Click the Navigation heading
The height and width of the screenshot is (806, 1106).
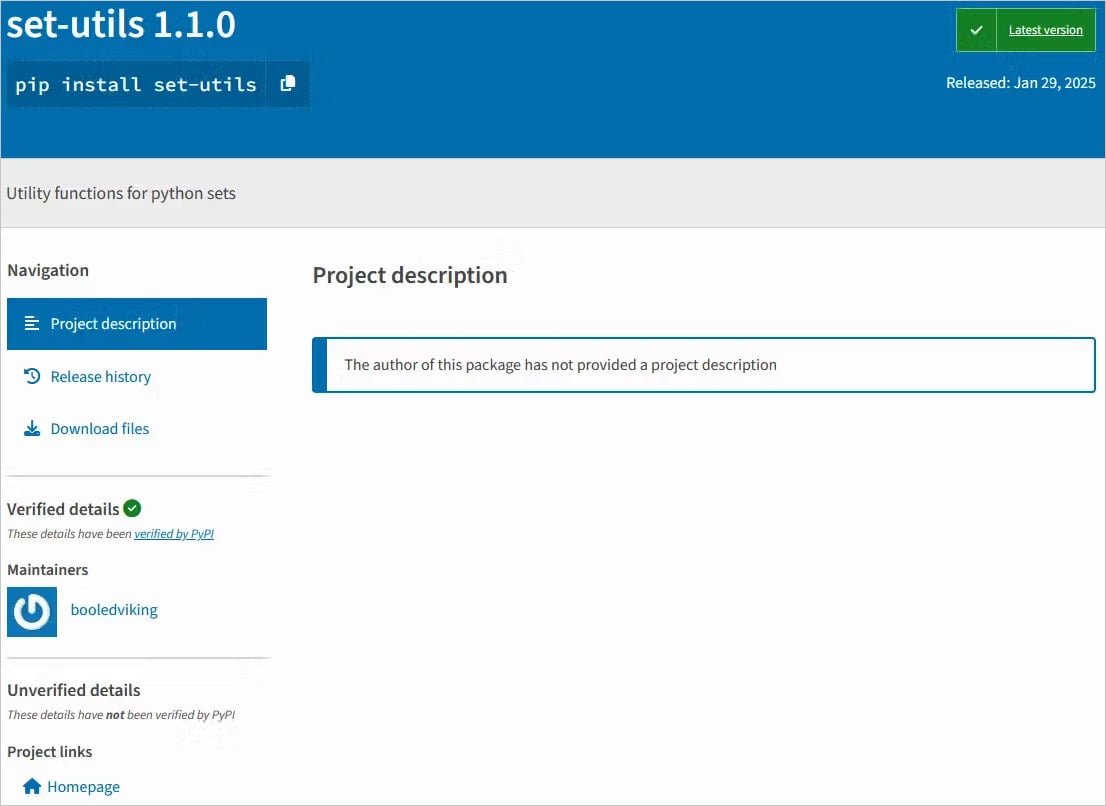click(48, 271)
